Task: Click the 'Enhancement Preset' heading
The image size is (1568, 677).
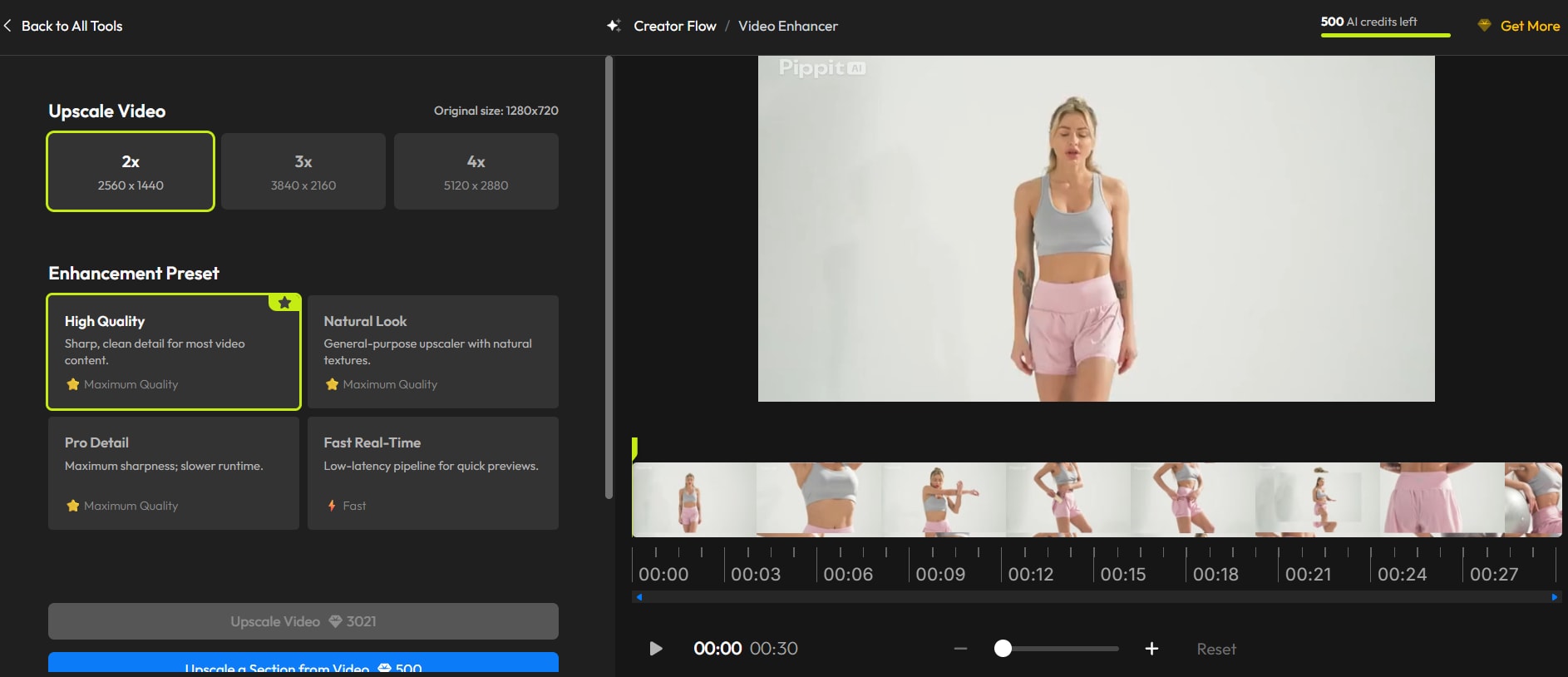Action: (x=134, y=273)
